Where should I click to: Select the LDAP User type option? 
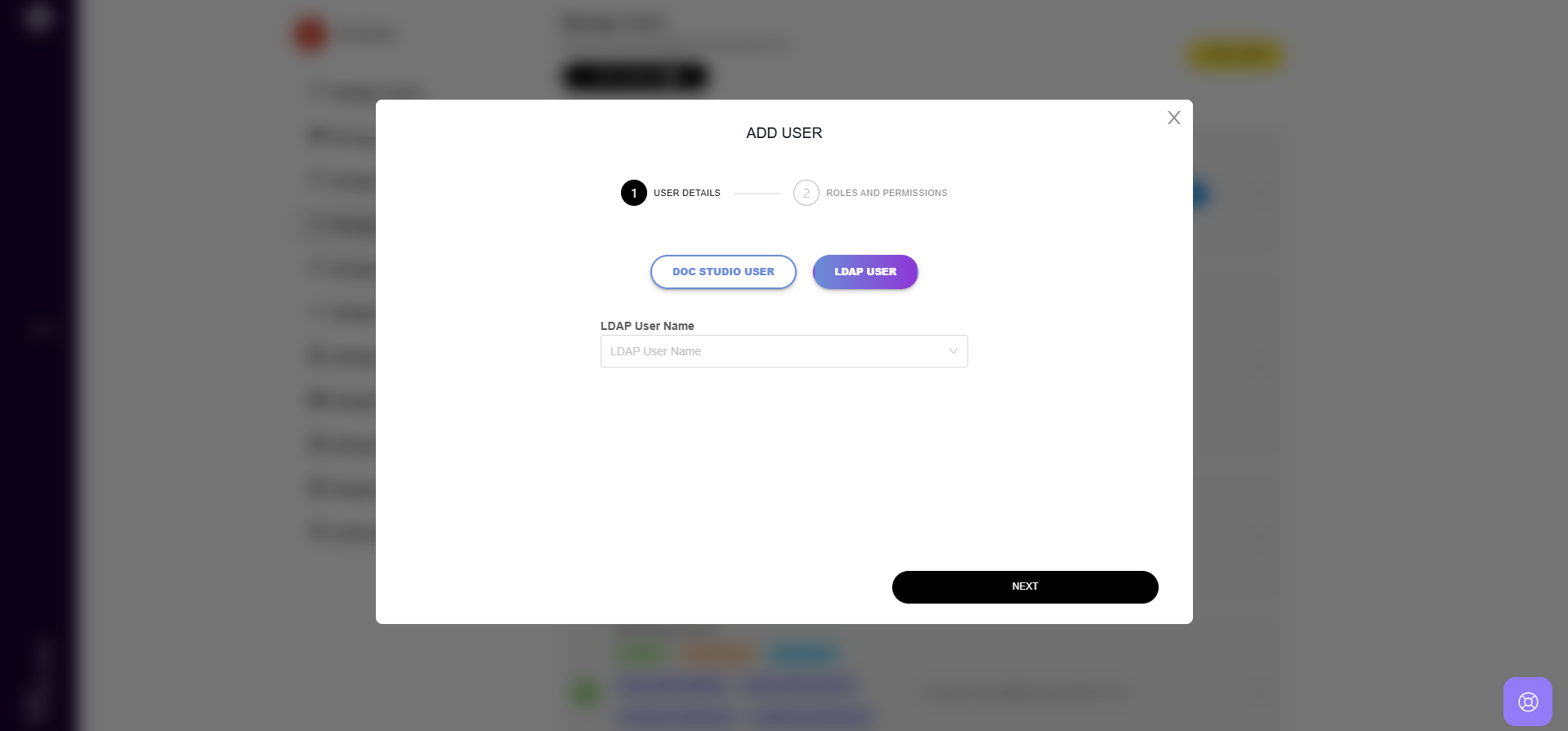pos(865,272)
